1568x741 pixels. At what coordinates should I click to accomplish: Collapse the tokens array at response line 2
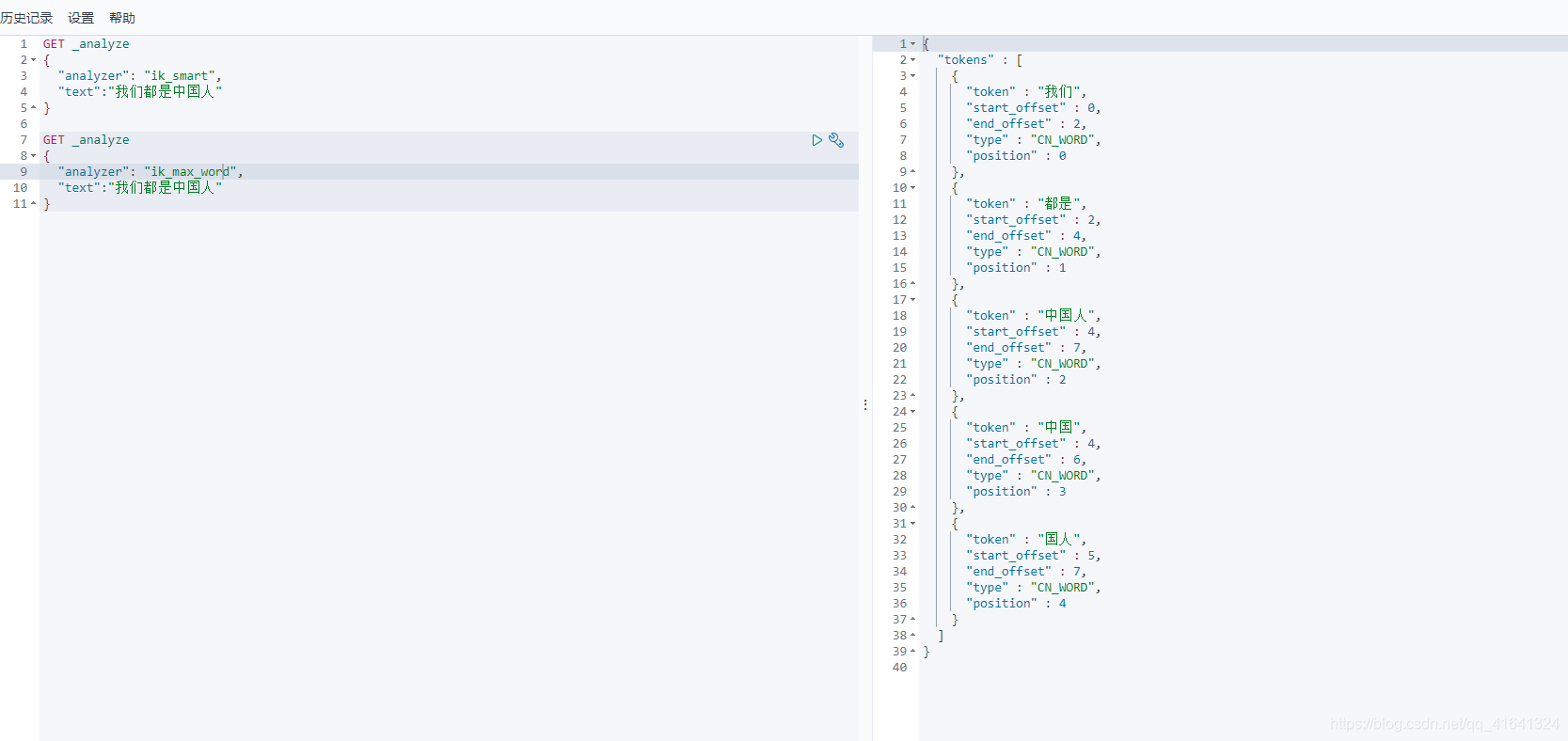pyautogui.click(x=912, y=60)
